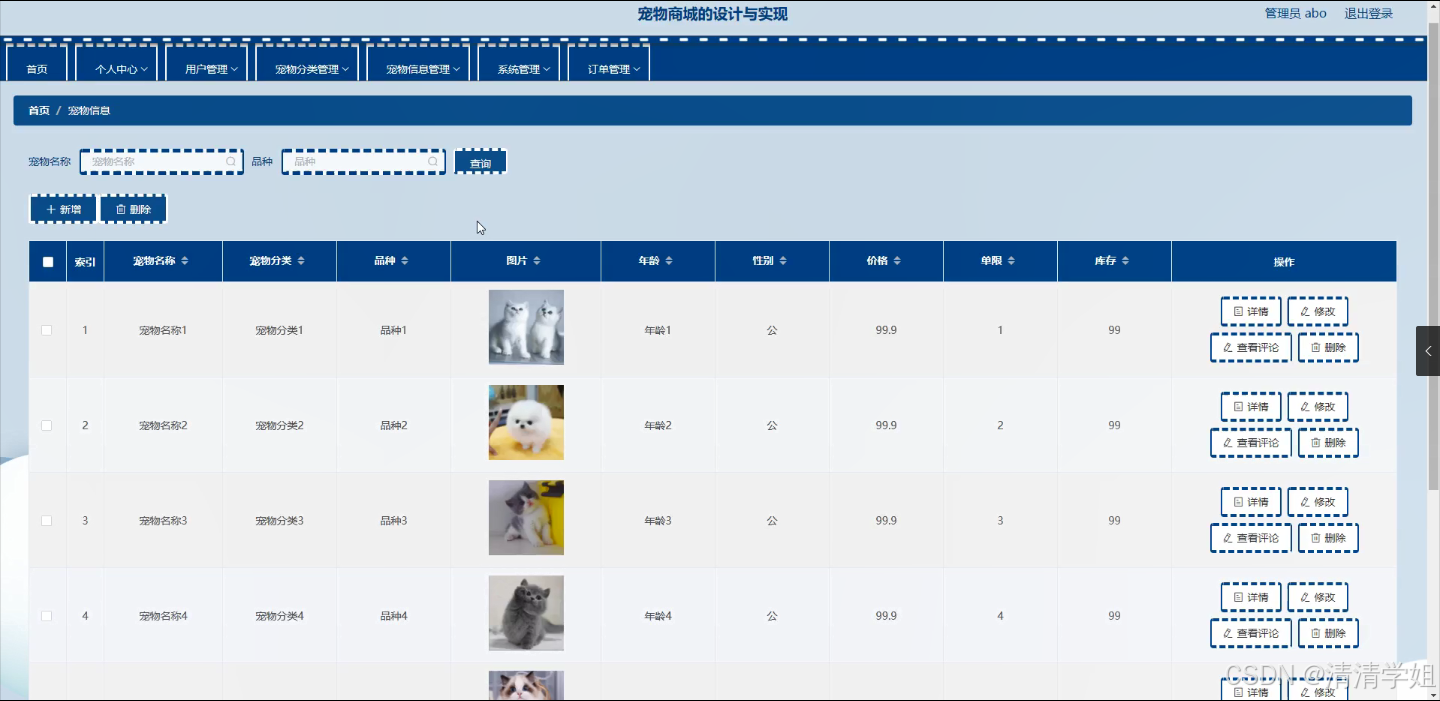Check the row for 宠物名称4
Screen dimensions: 1440x701
(x=47, y=616)
